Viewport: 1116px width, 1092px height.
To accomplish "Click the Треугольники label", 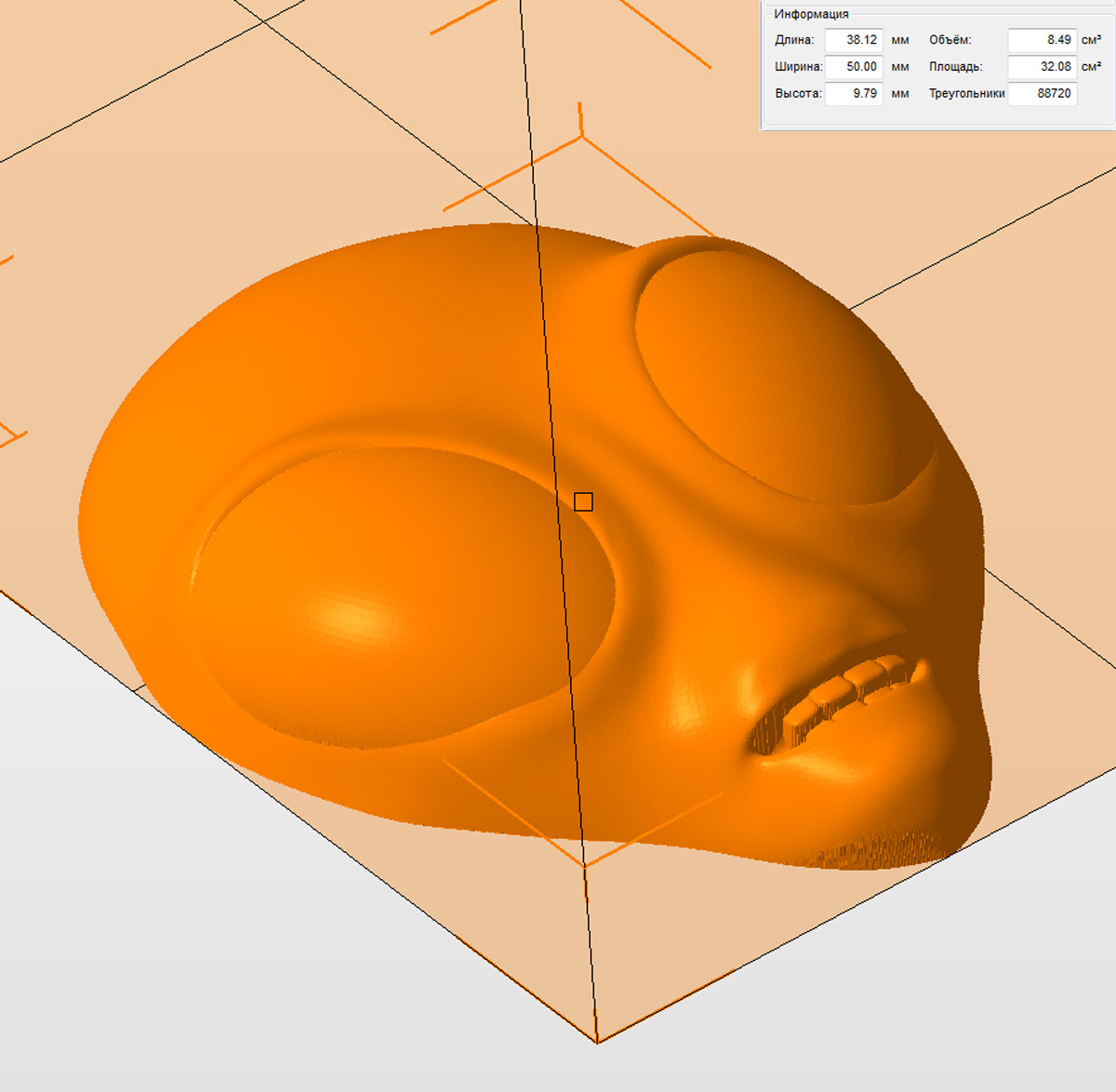I will click(966, 93).
